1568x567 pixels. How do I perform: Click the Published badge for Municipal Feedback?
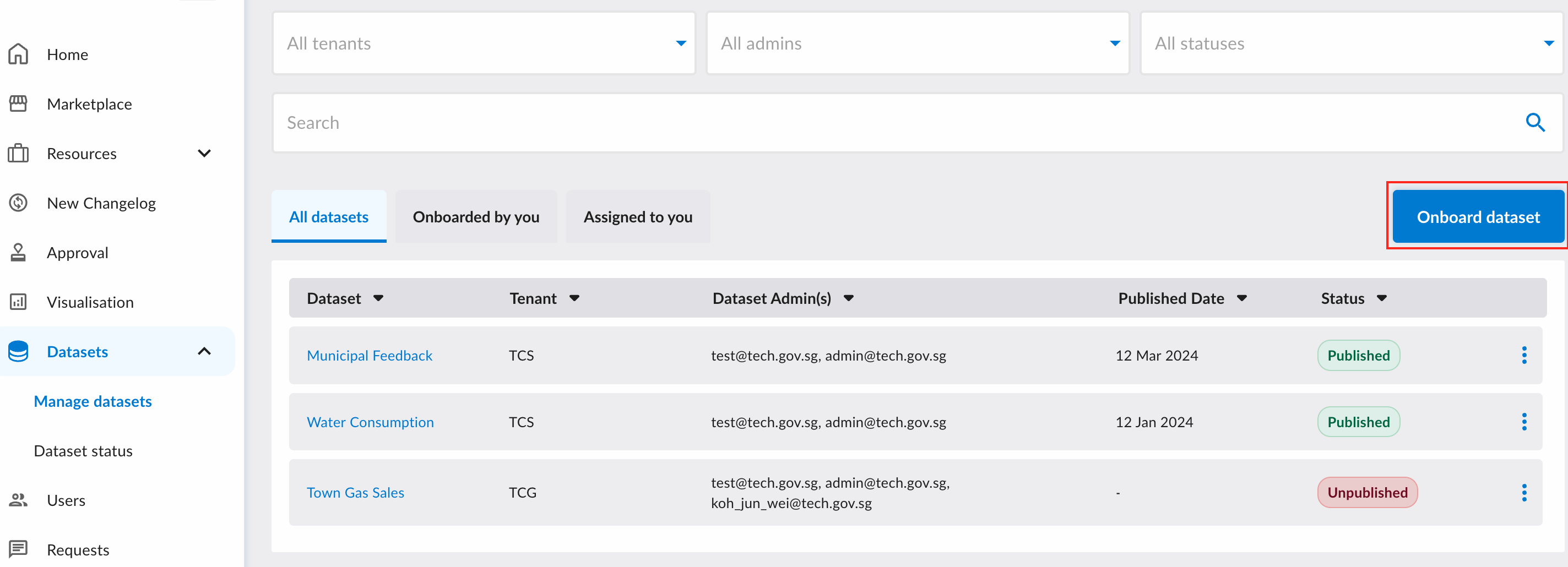1359,355
